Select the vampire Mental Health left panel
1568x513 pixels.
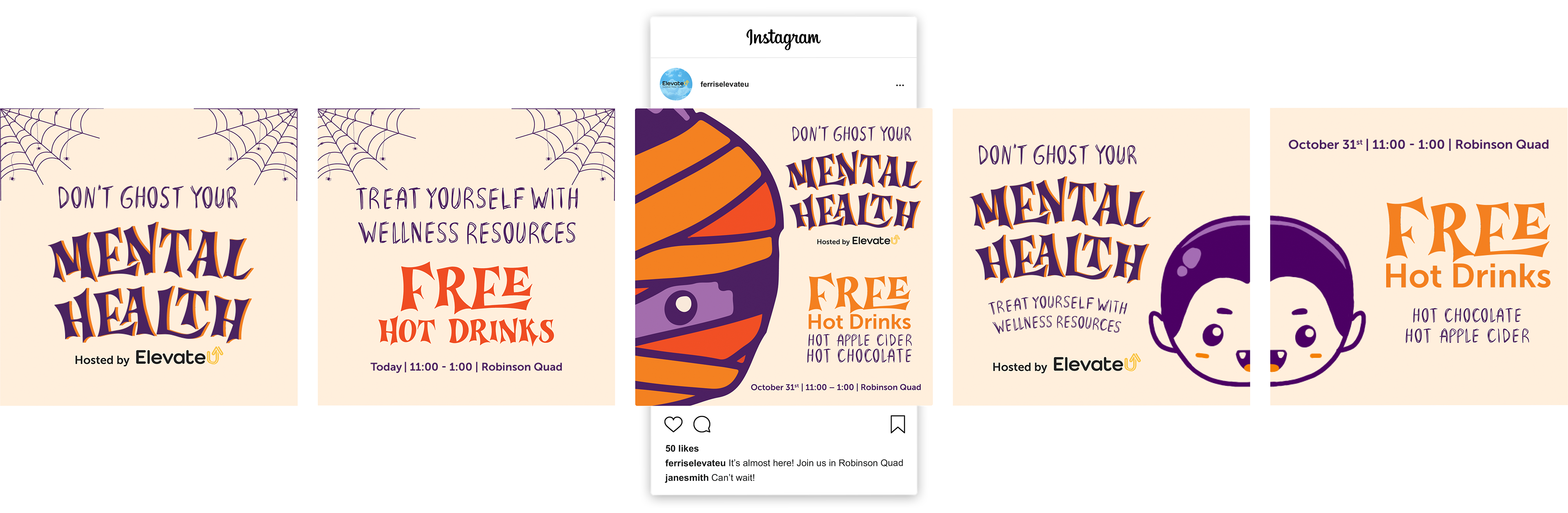point(1101,257)
